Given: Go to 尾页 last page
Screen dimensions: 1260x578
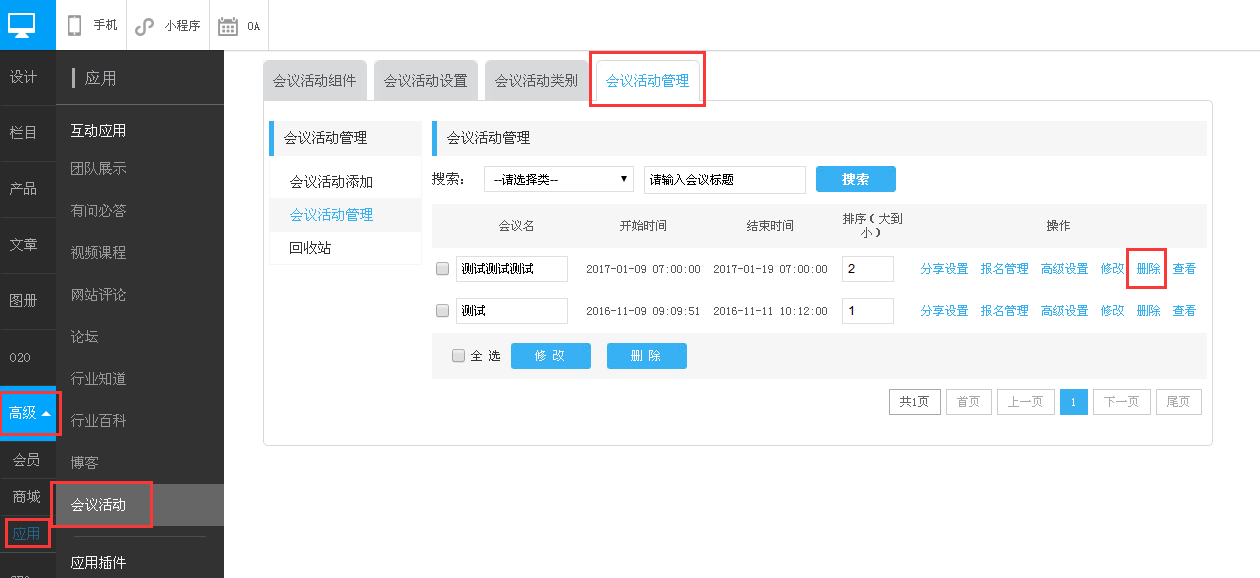Looking at the screenshot, I should (1178, 402).
